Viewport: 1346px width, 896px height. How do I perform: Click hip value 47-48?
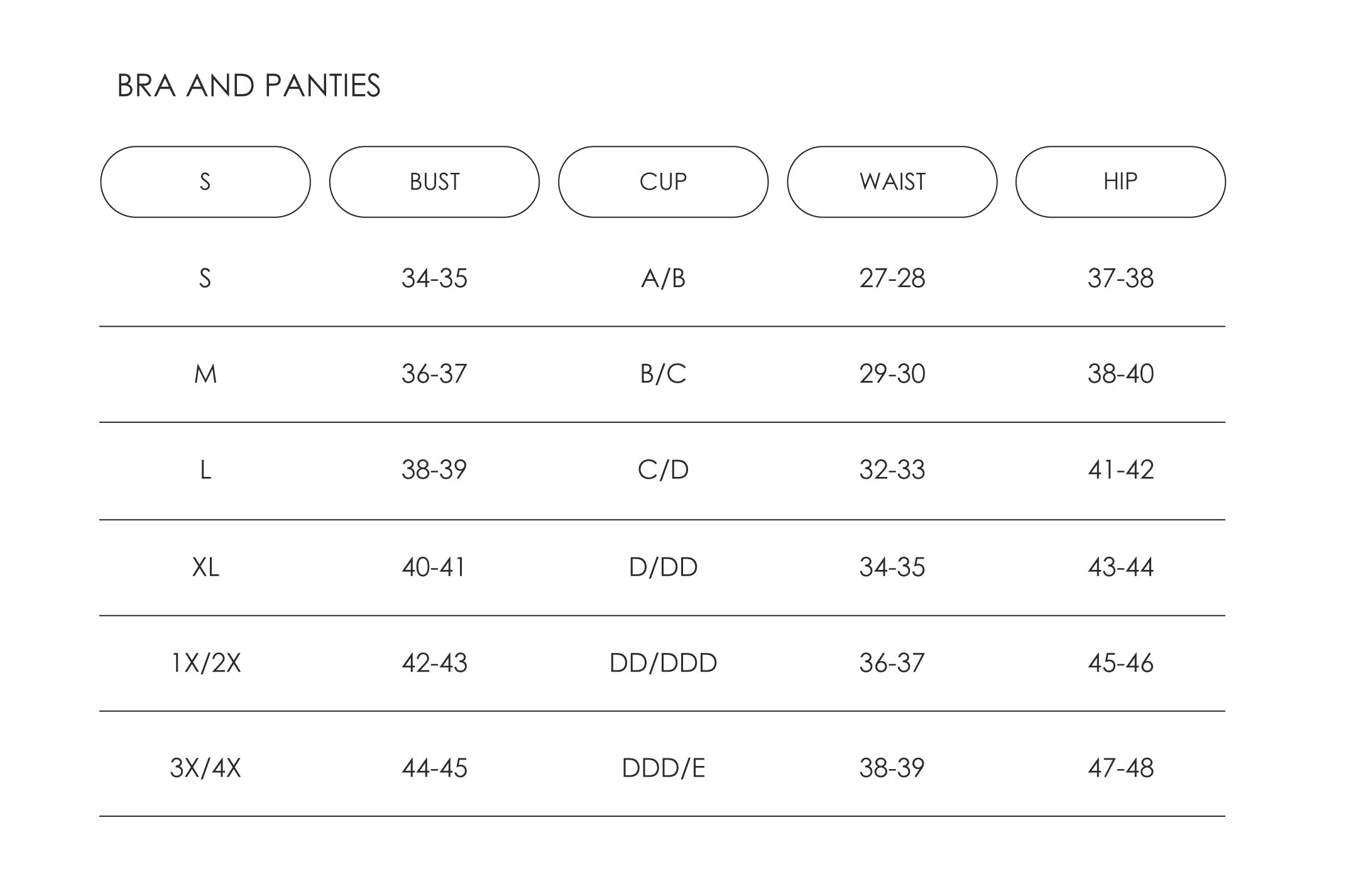[x=1120, y=768]
